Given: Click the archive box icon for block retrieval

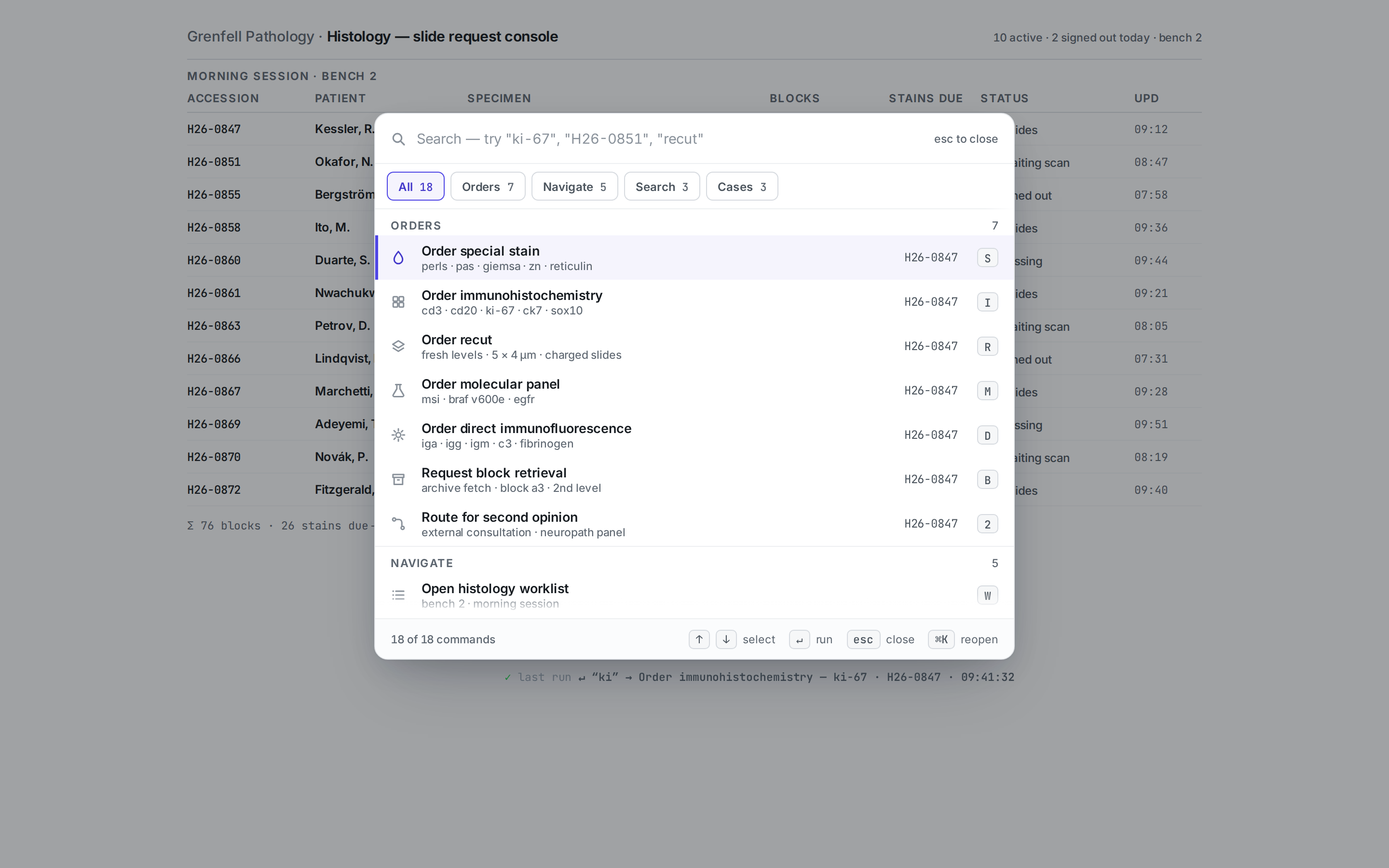Looking at the screenshot, I should [x=398, y=479].
